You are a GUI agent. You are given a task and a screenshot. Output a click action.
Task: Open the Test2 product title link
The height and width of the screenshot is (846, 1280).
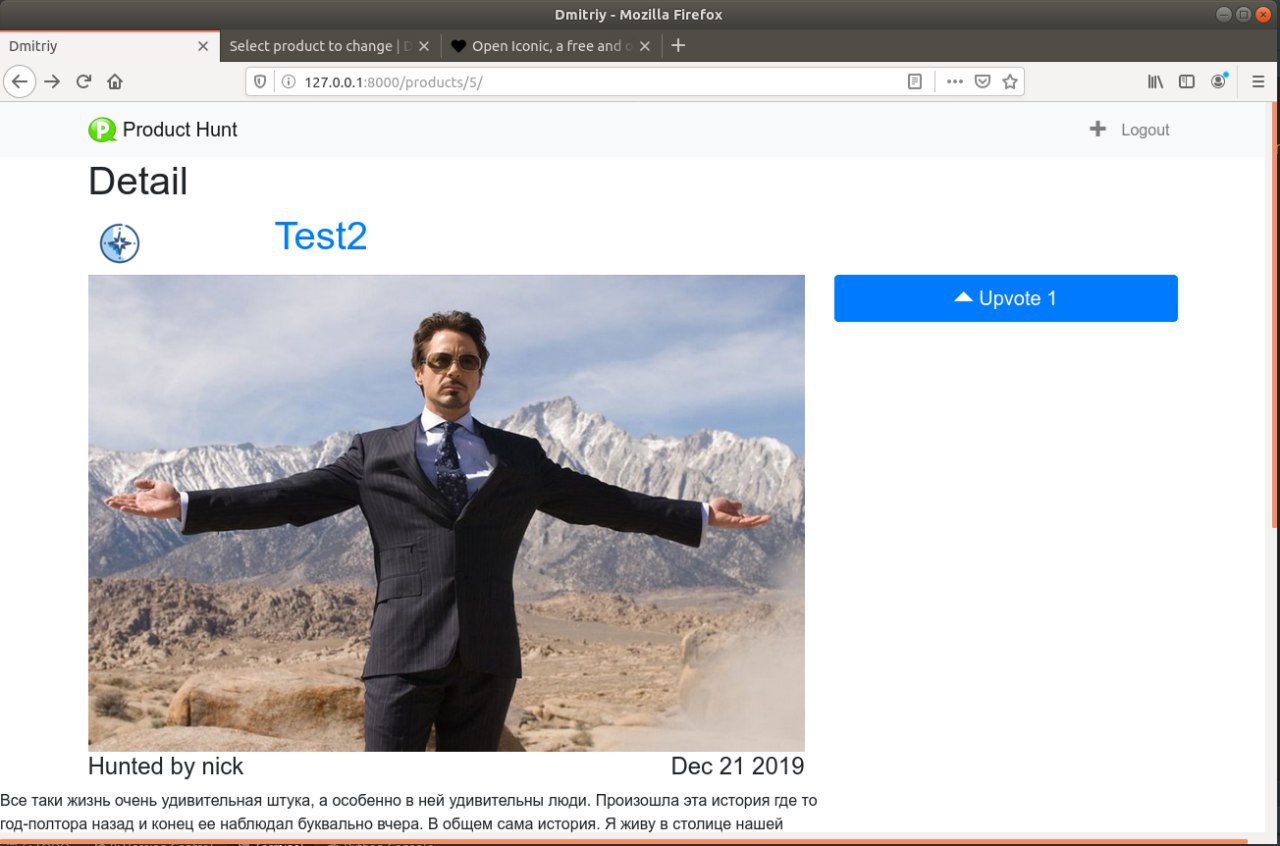[321, 236]
